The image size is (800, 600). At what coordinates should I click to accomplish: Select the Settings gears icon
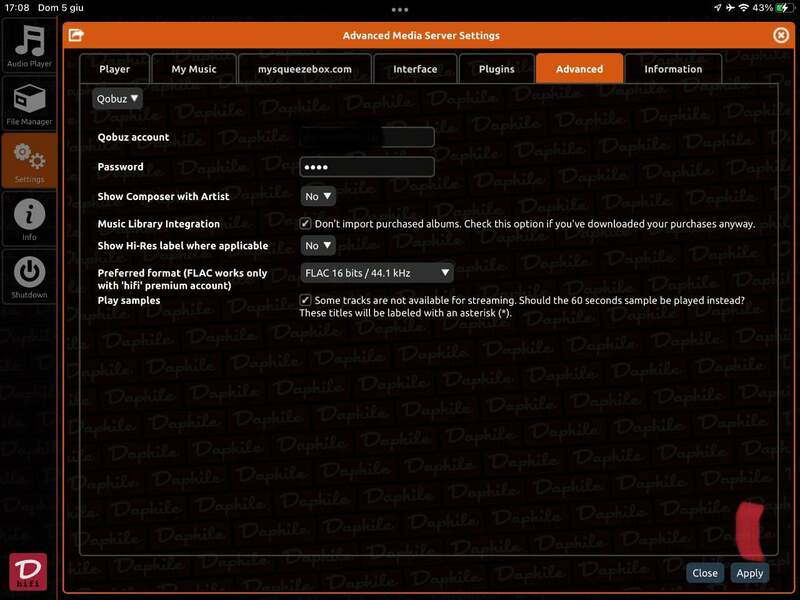(29, 160)
